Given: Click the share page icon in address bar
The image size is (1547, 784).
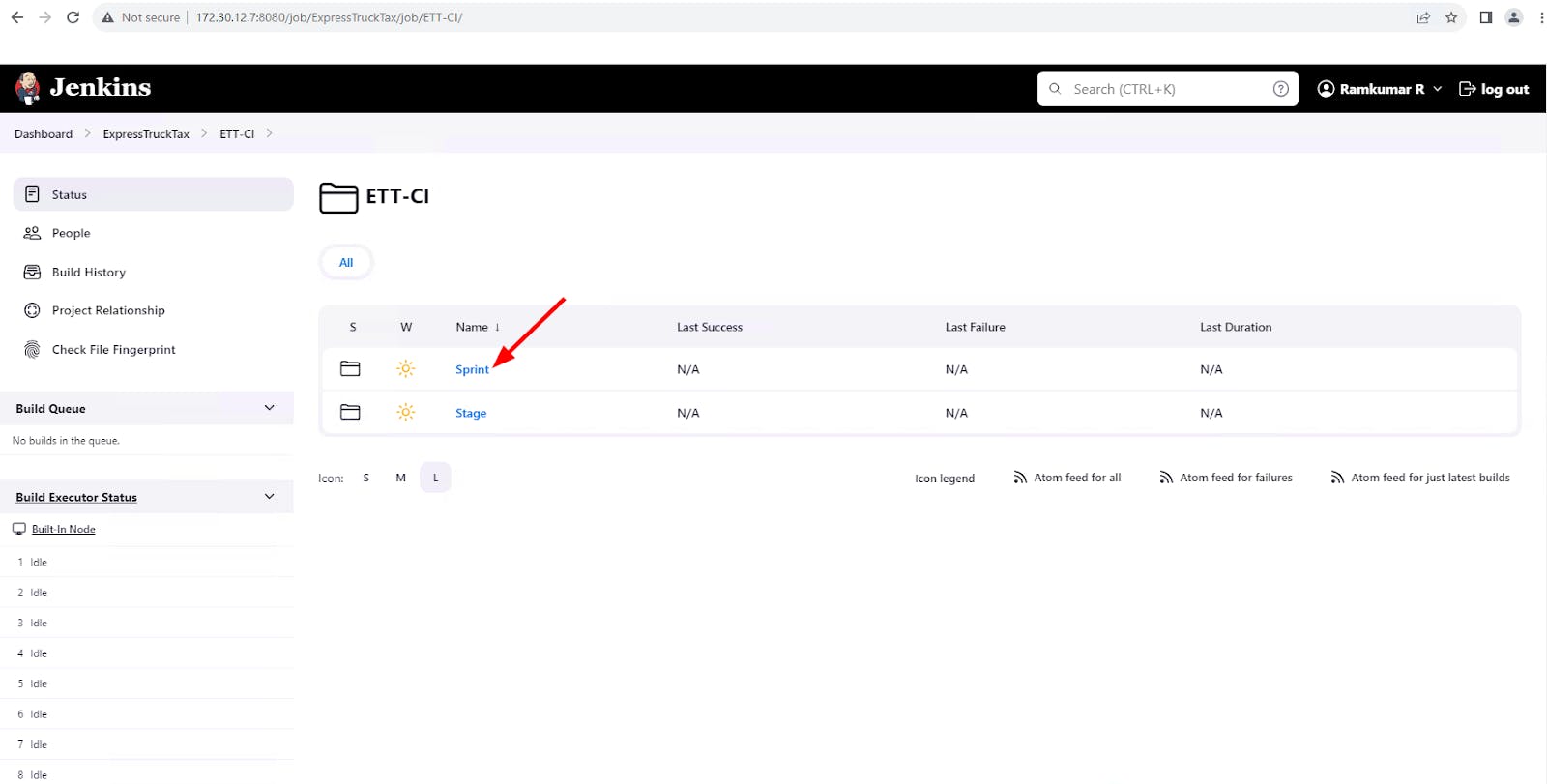Looking at the screenshot, I should (1423, 17).
